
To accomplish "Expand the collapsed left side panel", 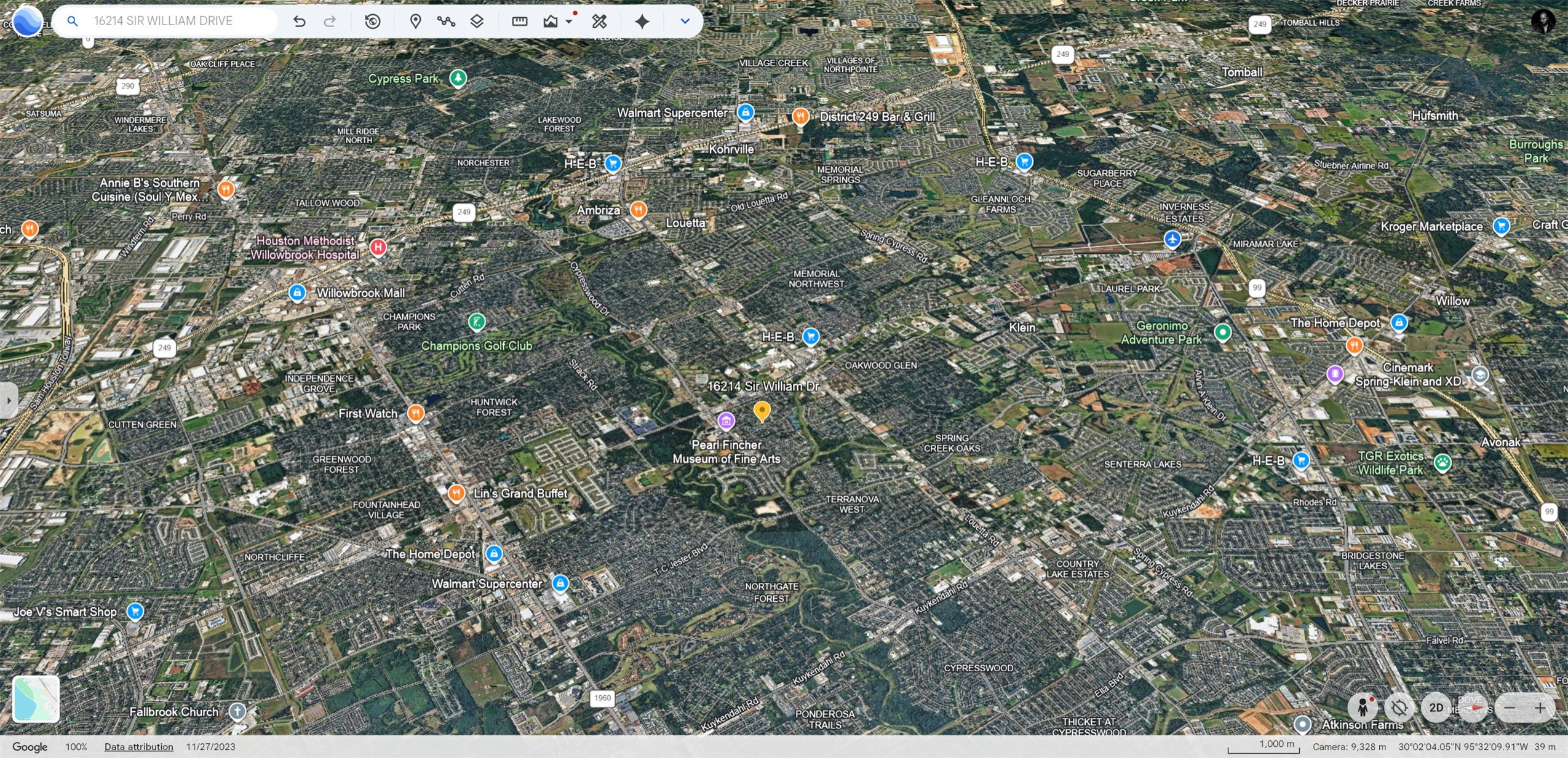I will [x=8, y=401].
